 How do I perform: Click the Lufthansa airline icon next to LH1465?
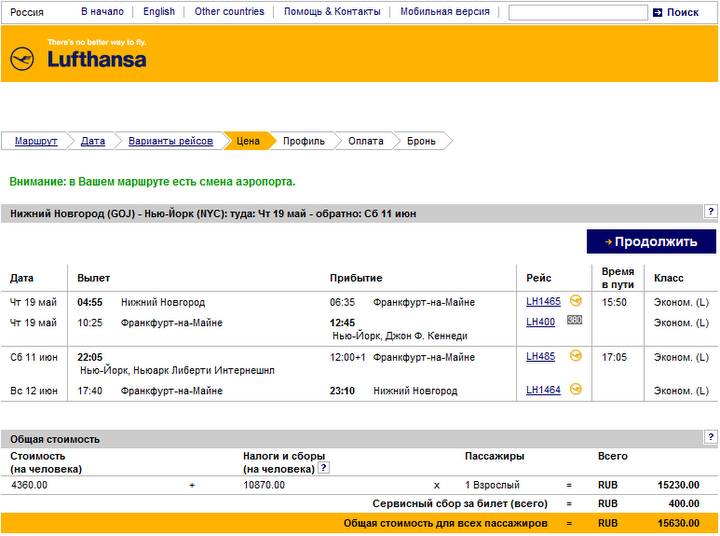coord(575,301)
